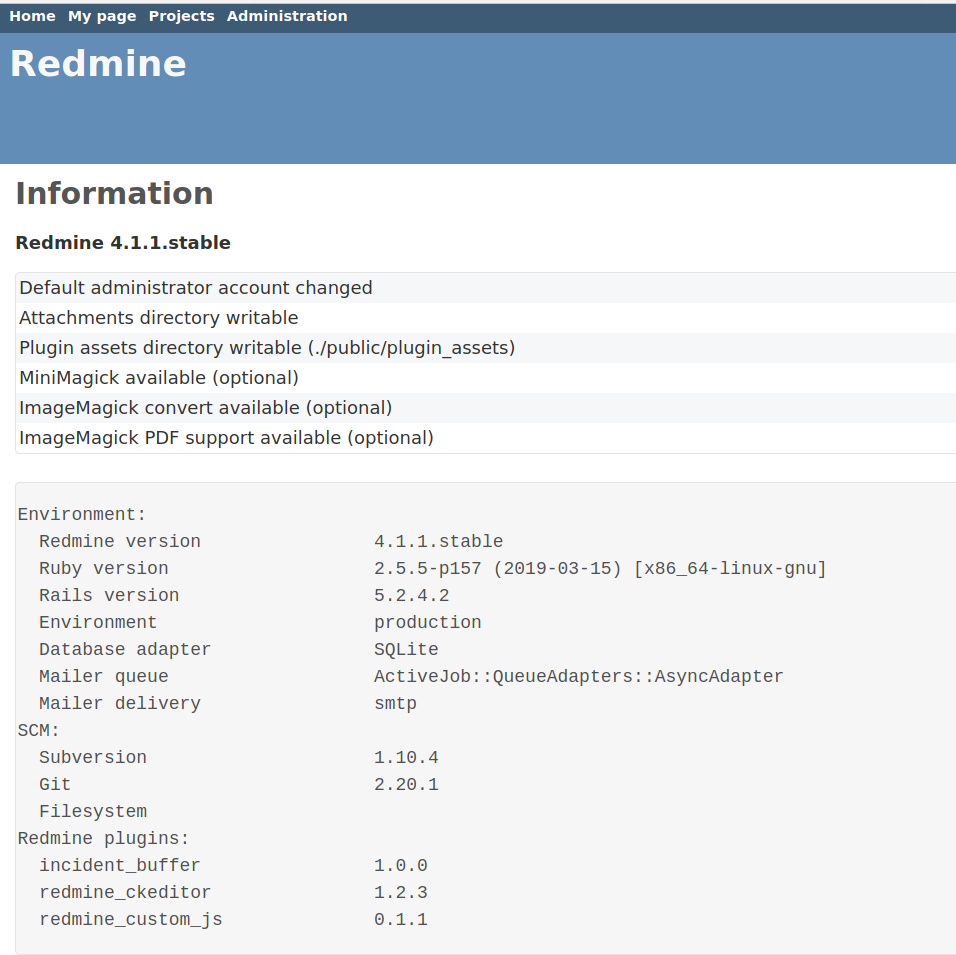Click 'ImageMagick PDF support available (optional)' row
Screen dimensions: 956x955
486,438
